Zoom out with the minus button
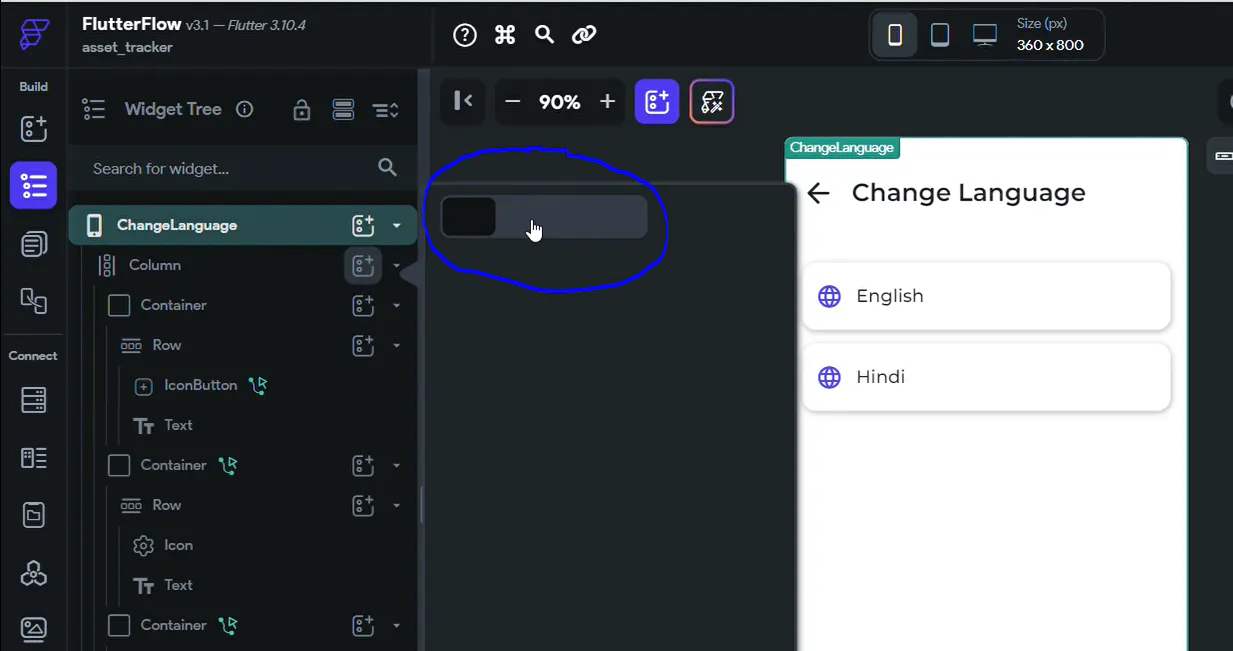The width and height of the screenshot is (1233, 651). [x=513, y=102]
